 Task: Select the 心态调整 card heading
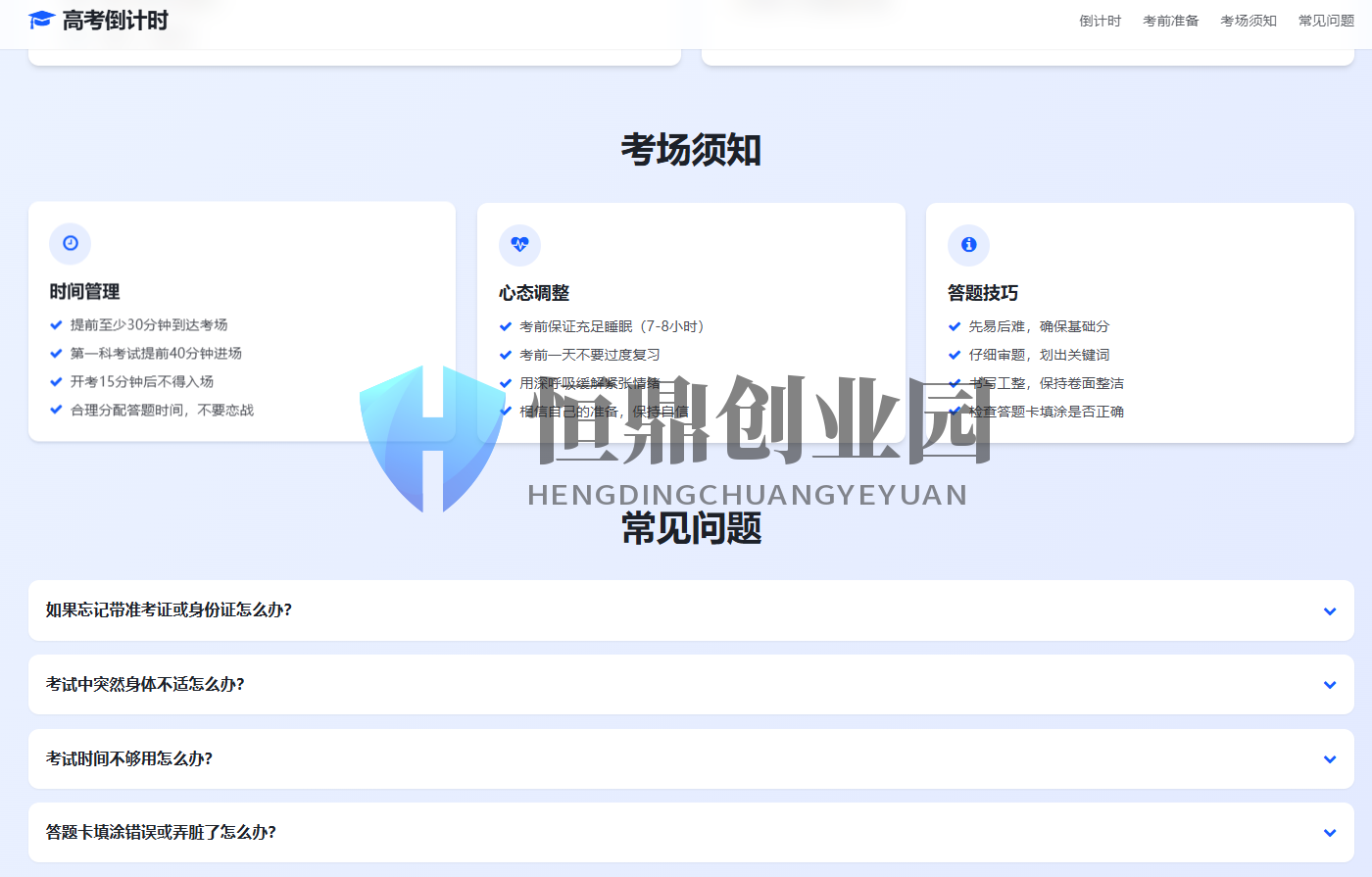click(534, 293)
